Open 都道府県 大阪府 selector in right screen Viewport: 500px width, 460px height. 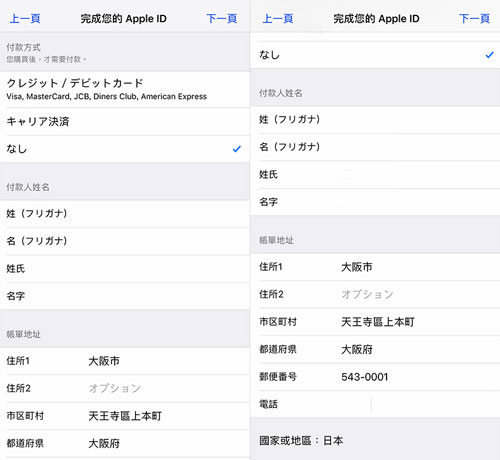pyautogui.click(x=375, y=349)
